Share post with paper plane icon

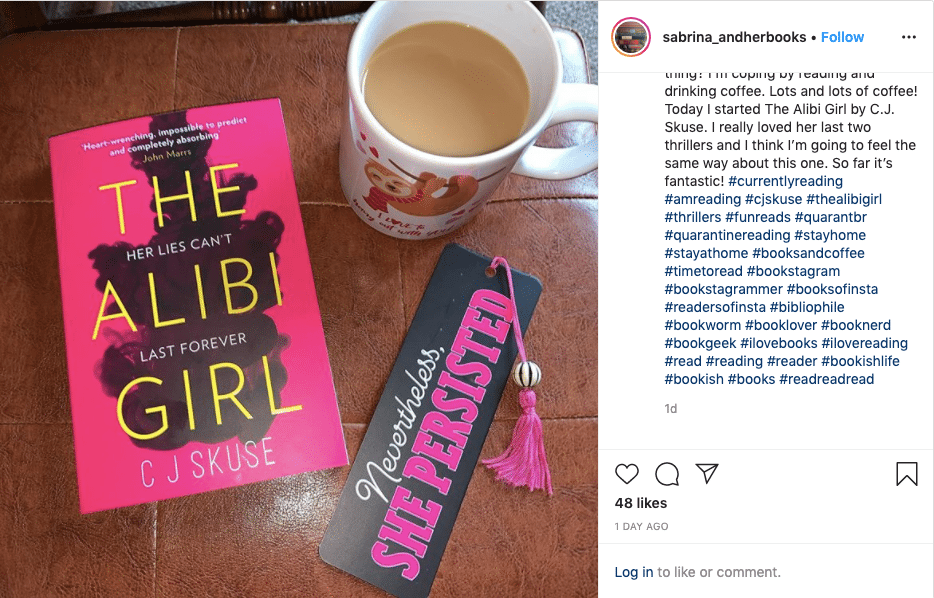(707, 474)
